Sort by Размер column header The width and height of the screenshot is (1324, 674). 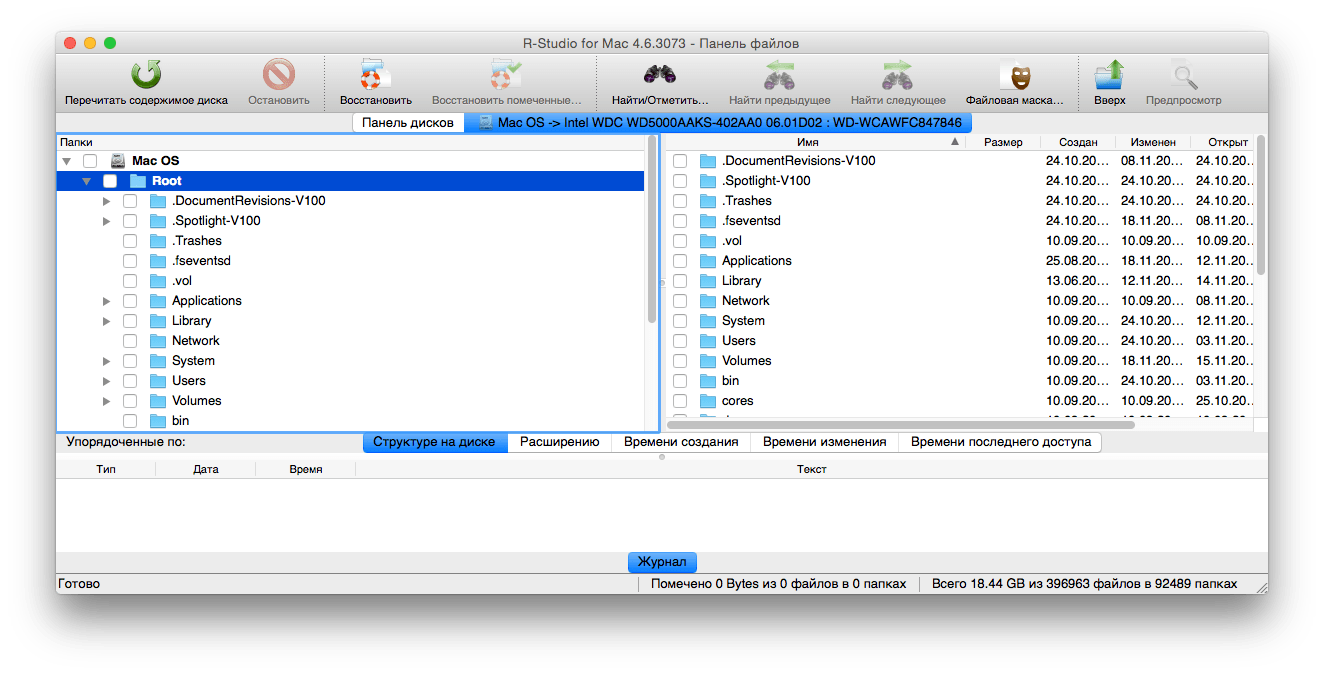click(1003, 142)
